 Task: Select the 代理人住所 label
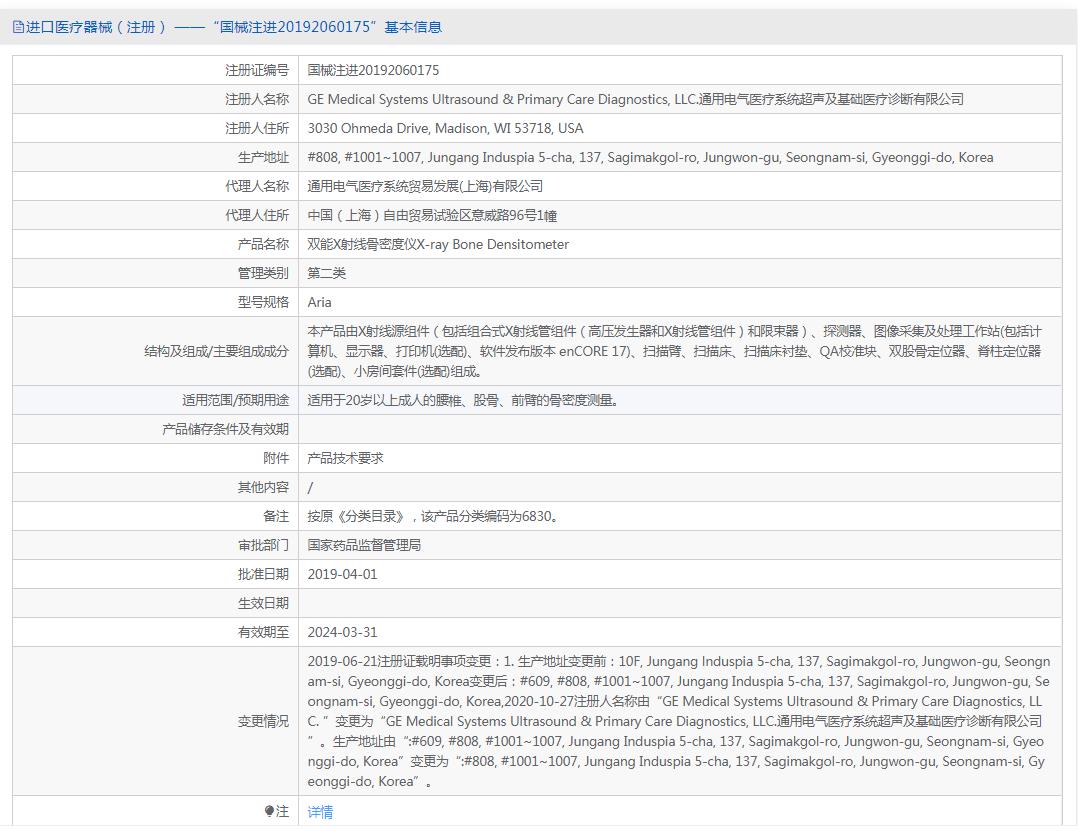[256, 215]
